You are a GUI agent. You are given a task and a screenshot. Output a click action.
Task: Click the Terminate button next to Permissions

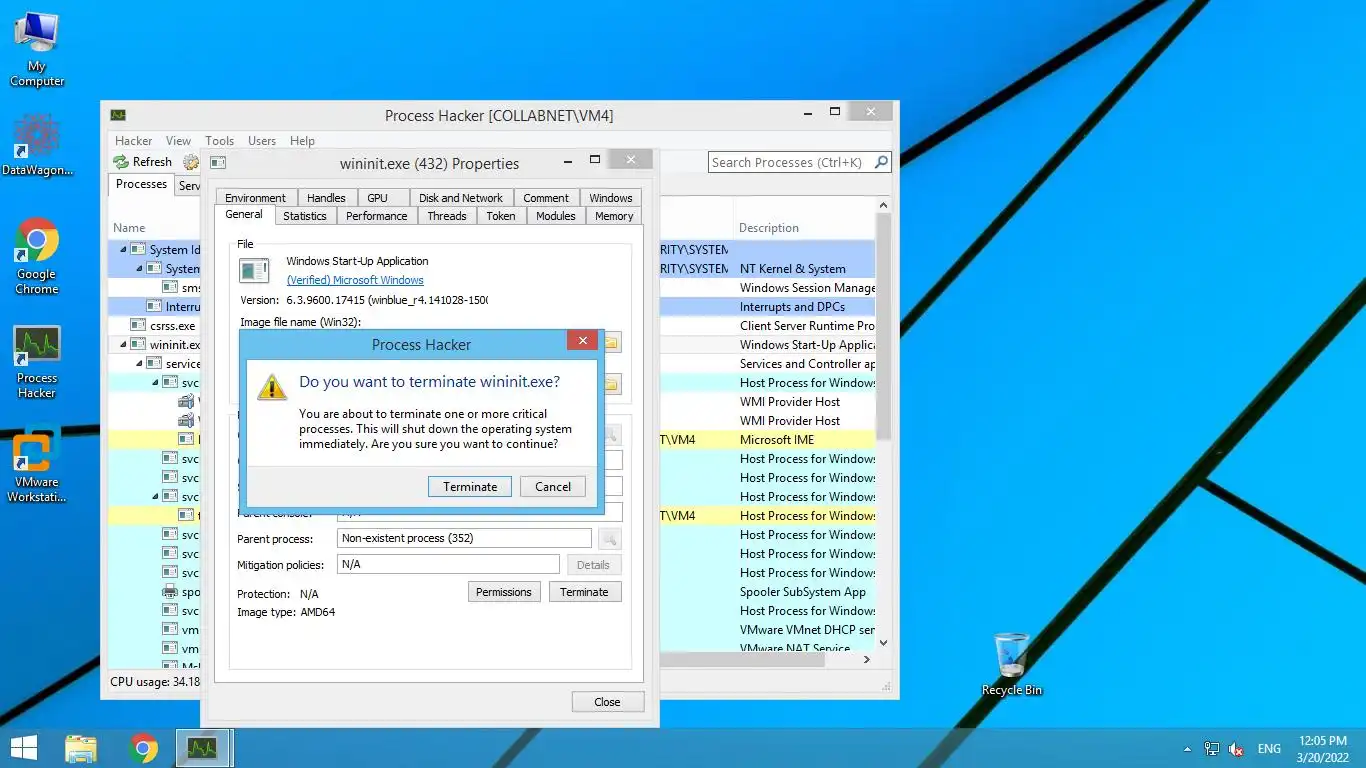click(585, 592)
